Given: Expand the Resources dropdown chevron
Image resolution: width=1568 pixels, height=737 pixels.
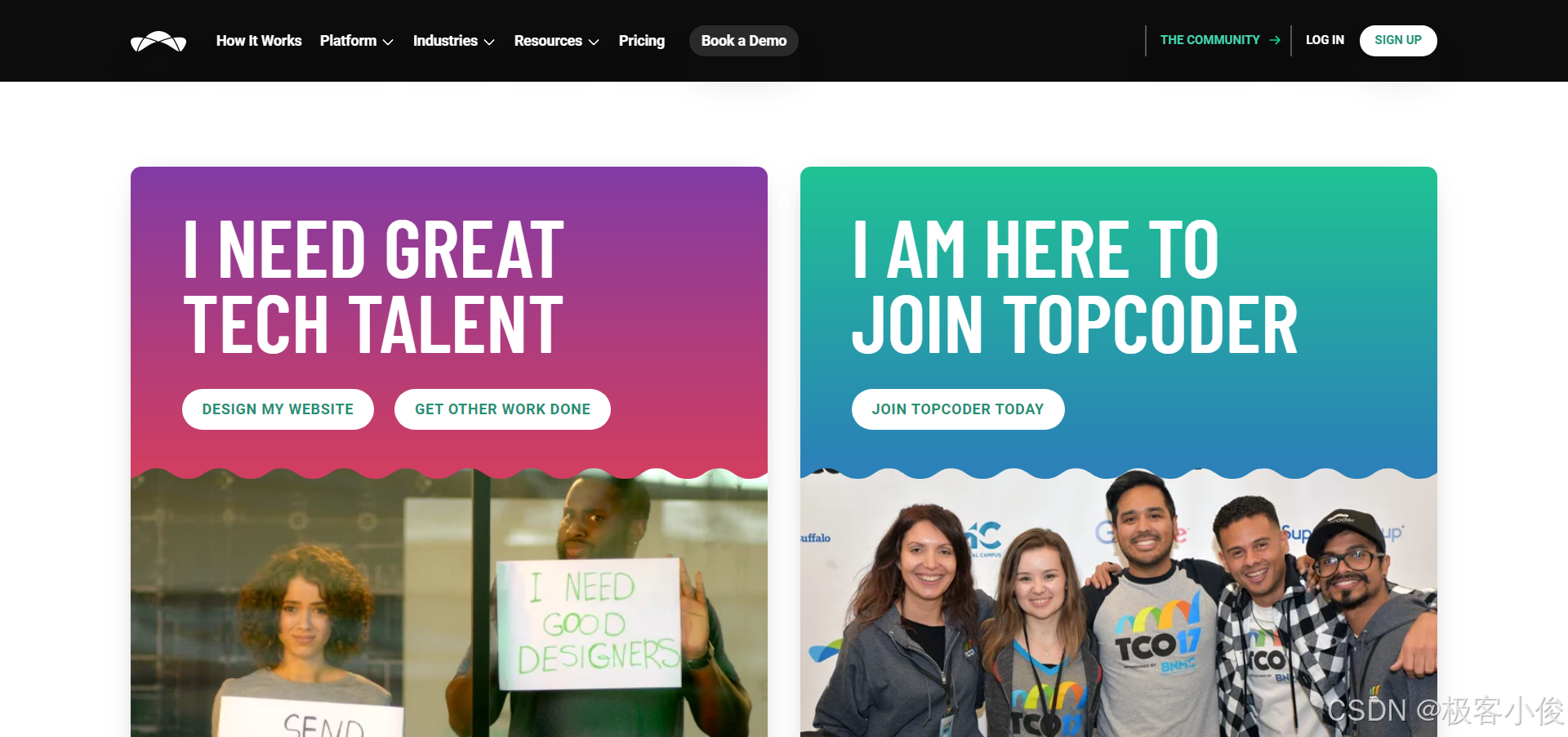Looking at the screenshot, I should 594,42.
